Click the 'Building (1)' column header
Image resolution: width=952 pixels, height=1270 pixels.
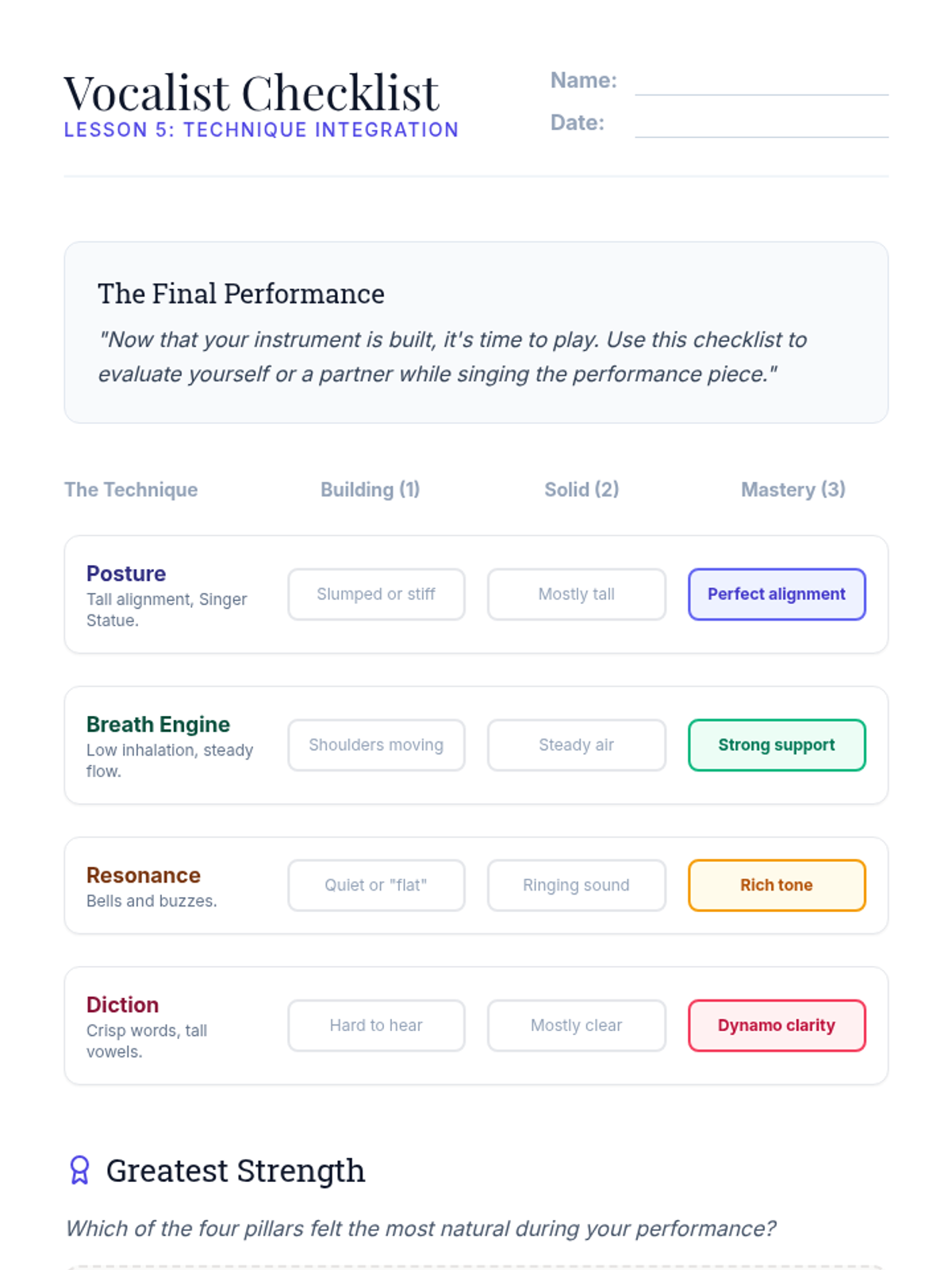point(370,490)
